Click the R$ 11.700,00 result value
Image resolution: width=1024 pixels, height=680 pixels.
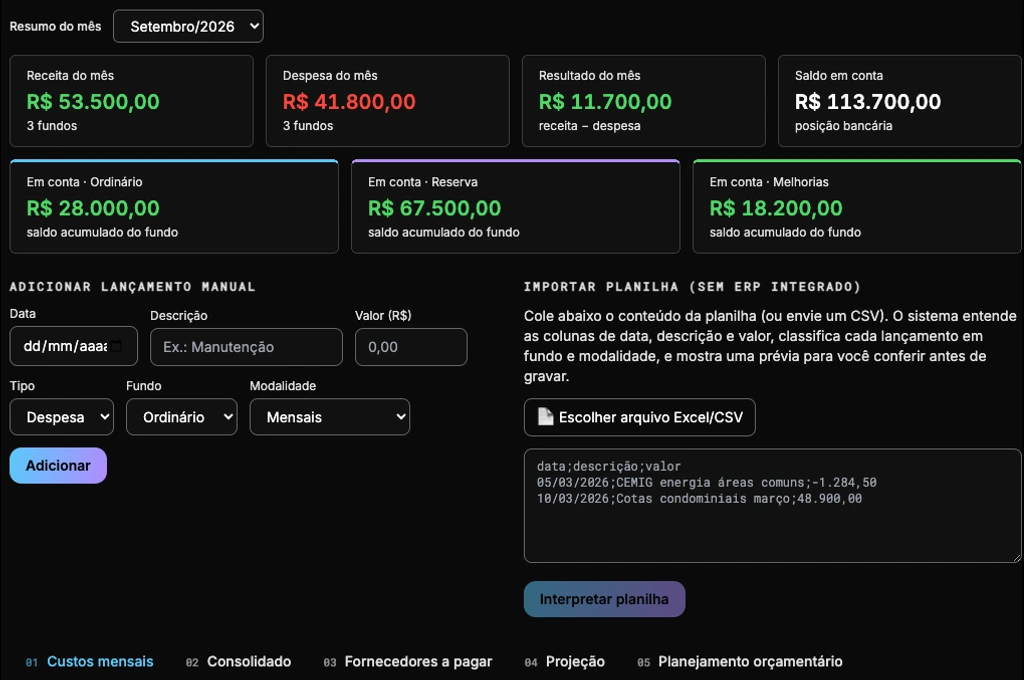point(605,102)
